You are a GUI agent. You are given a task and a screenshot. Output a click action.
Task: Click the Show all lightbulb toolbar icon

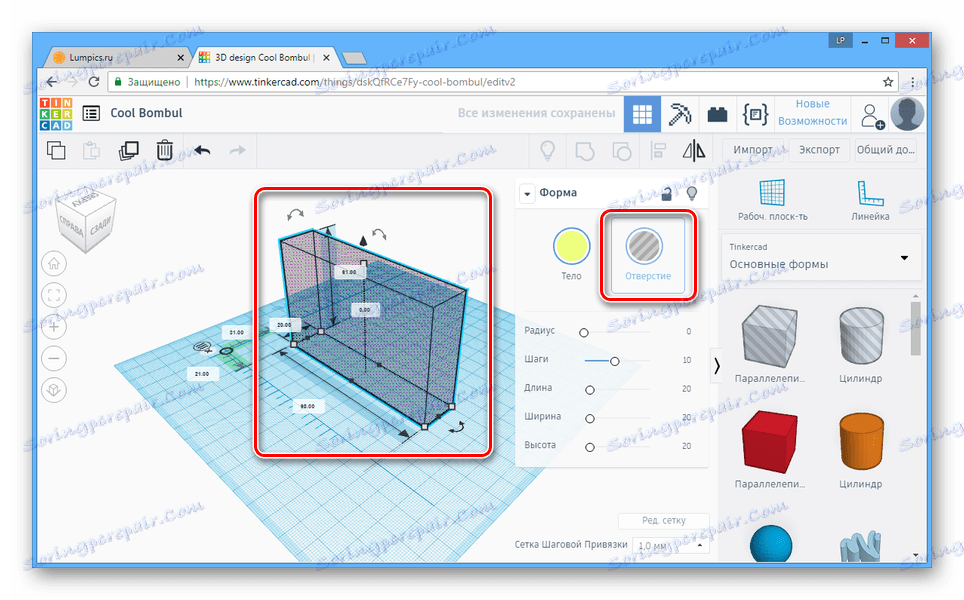[x=547, y=150]
